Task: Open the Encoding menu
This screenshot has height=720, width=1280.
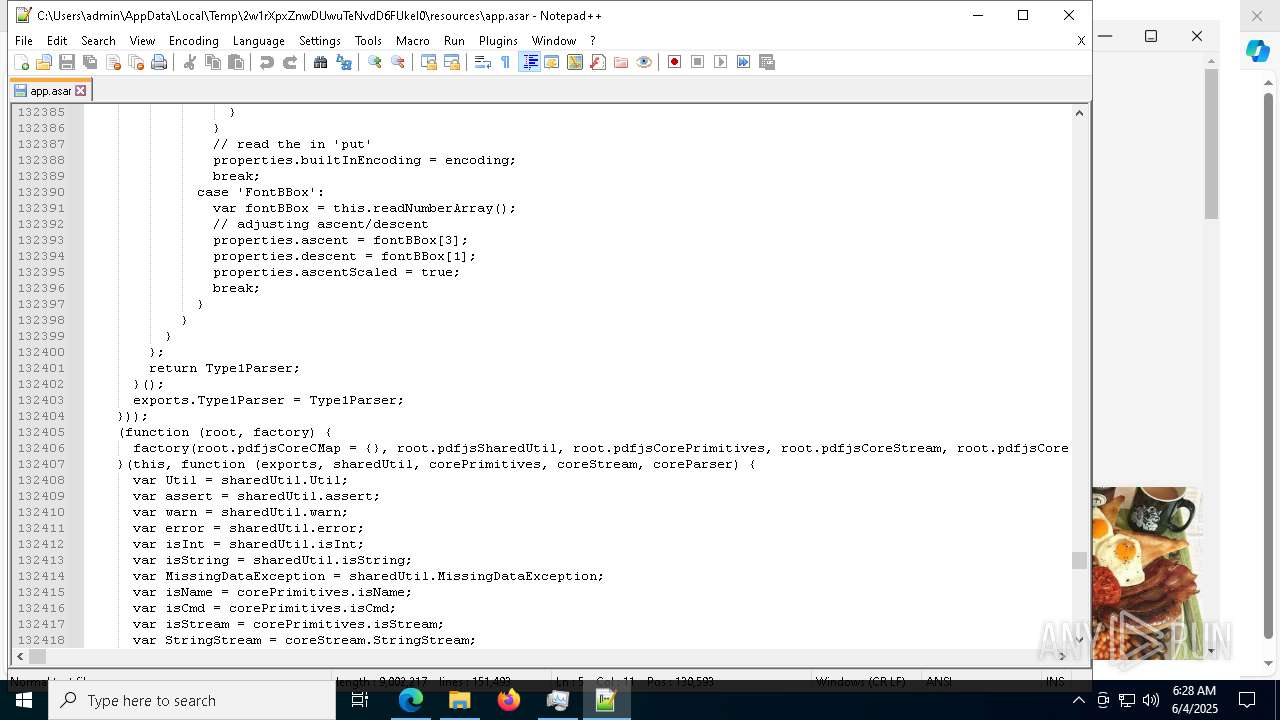Action: coord(193,41)
